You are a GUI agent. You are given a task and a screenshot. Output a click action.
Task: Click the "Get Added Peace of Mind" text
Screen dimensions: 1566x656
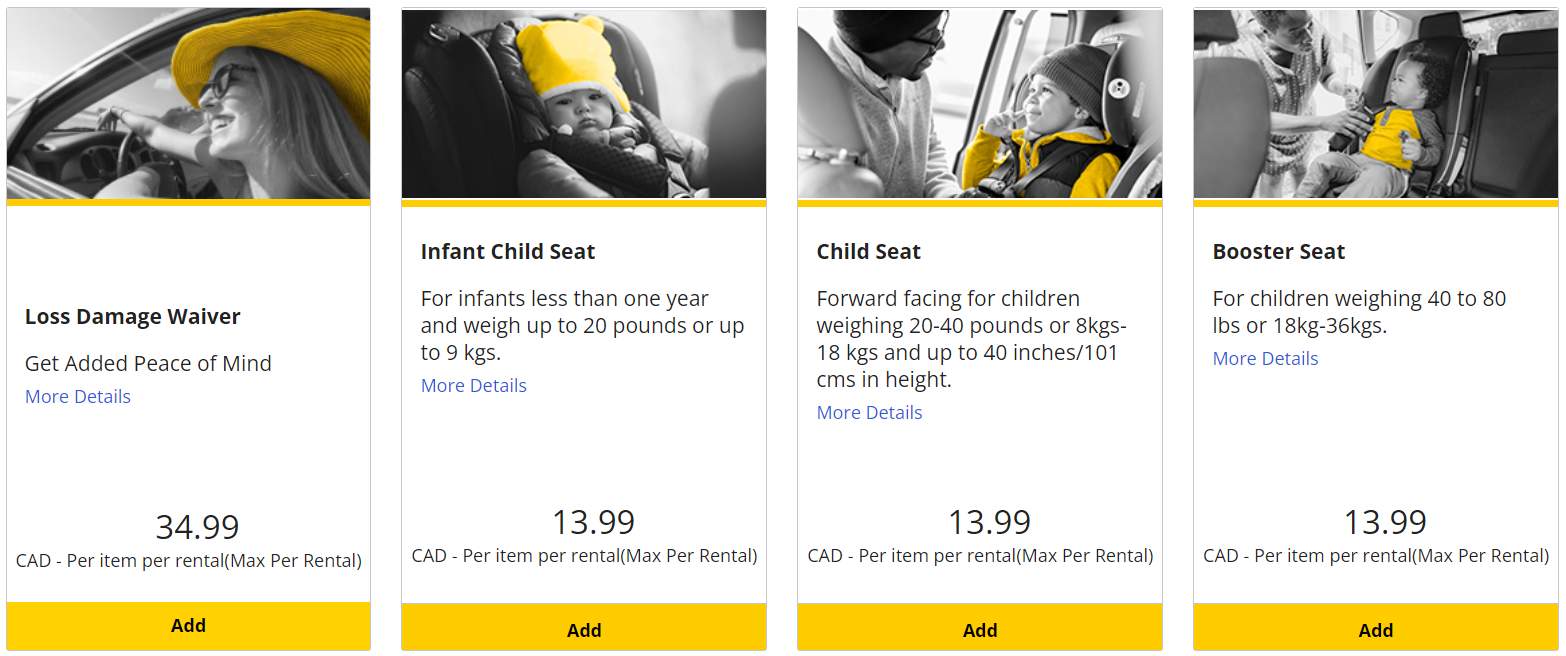148,364
